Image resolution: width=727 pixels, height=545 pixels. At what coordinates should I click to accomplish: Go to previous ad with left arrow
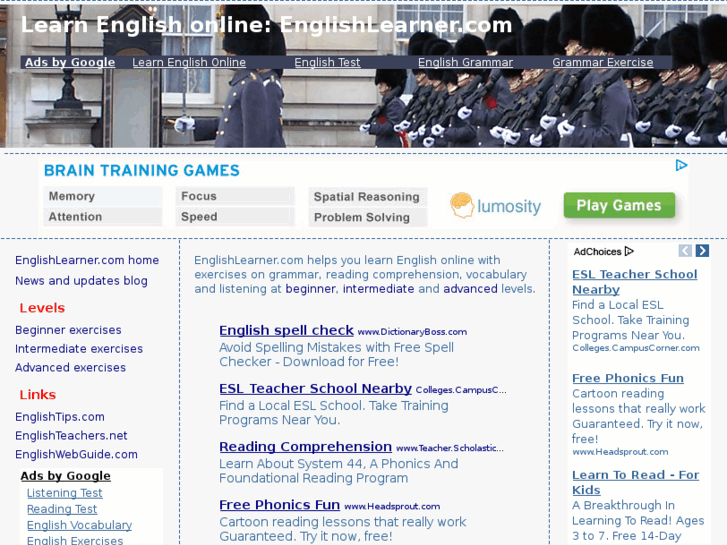click(x=685, y=251)
